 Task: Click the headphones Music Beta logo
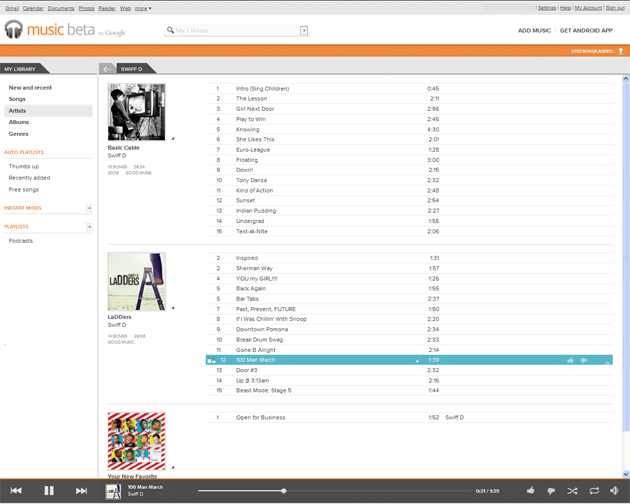click(x=14, y=29)
